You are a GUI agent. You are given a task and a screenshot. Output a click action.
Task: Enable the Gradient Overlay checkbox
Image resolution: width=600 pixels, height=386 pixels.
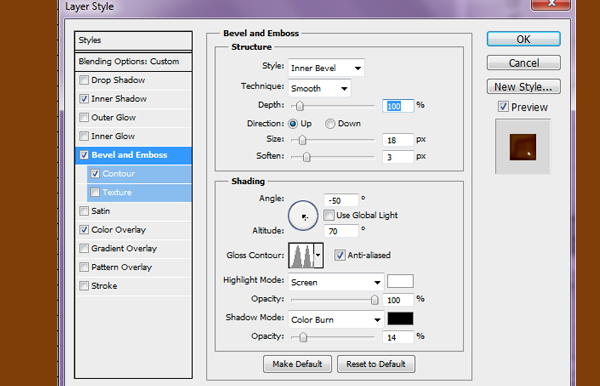click(84, 248)
